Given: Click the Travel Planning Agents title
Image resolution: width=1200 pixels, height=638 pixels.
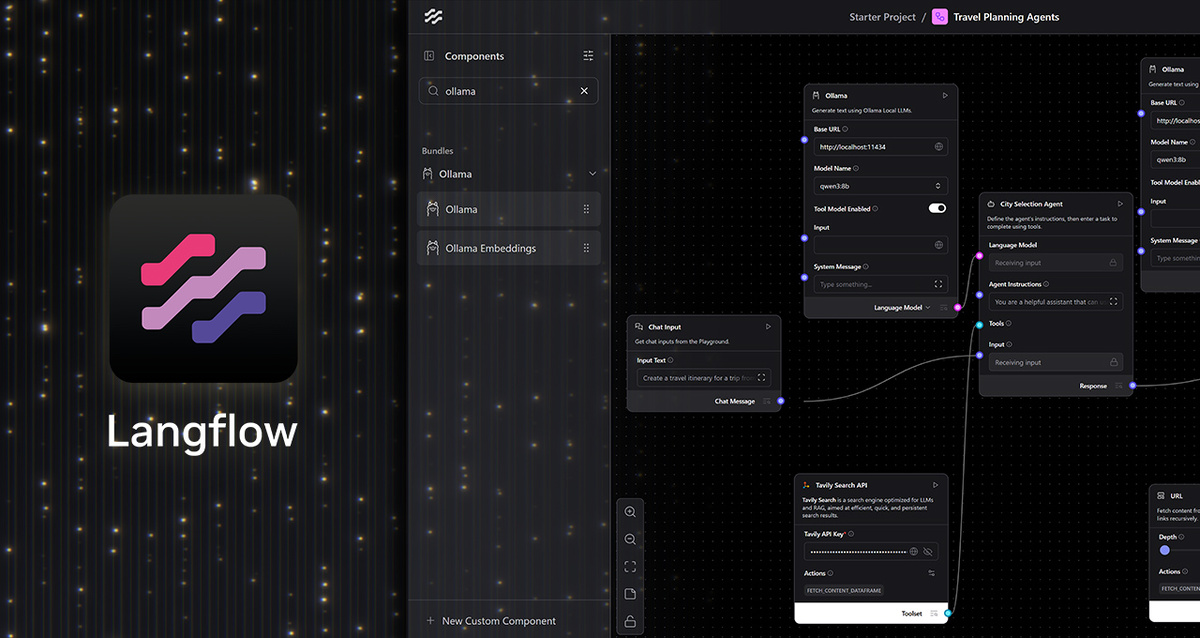Looking at the screenshot, I should (x=1006, y=17).
